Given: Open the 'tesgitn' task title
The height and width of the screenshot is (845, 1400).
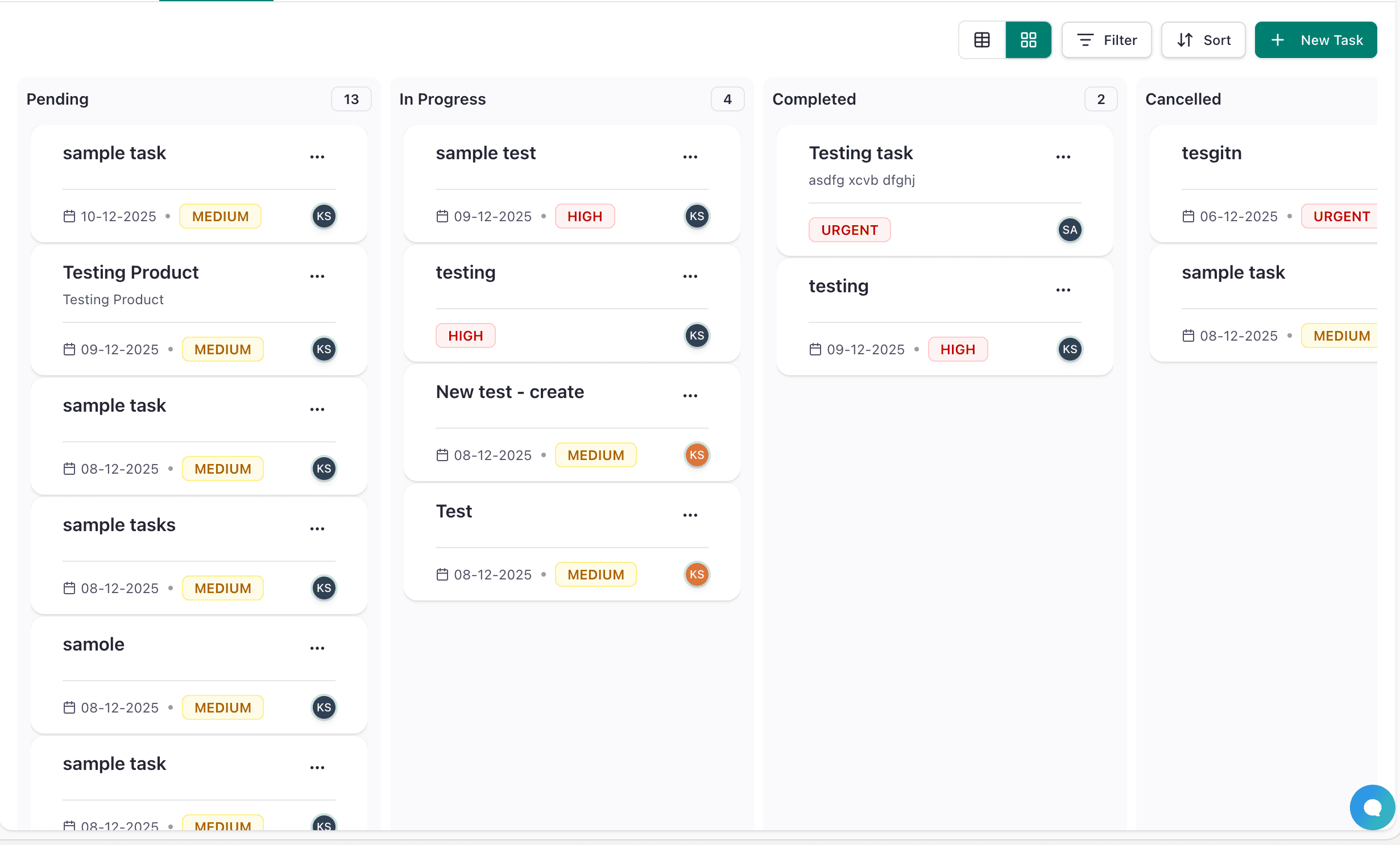Looking at the screenshot, I should coord(1211,153).
